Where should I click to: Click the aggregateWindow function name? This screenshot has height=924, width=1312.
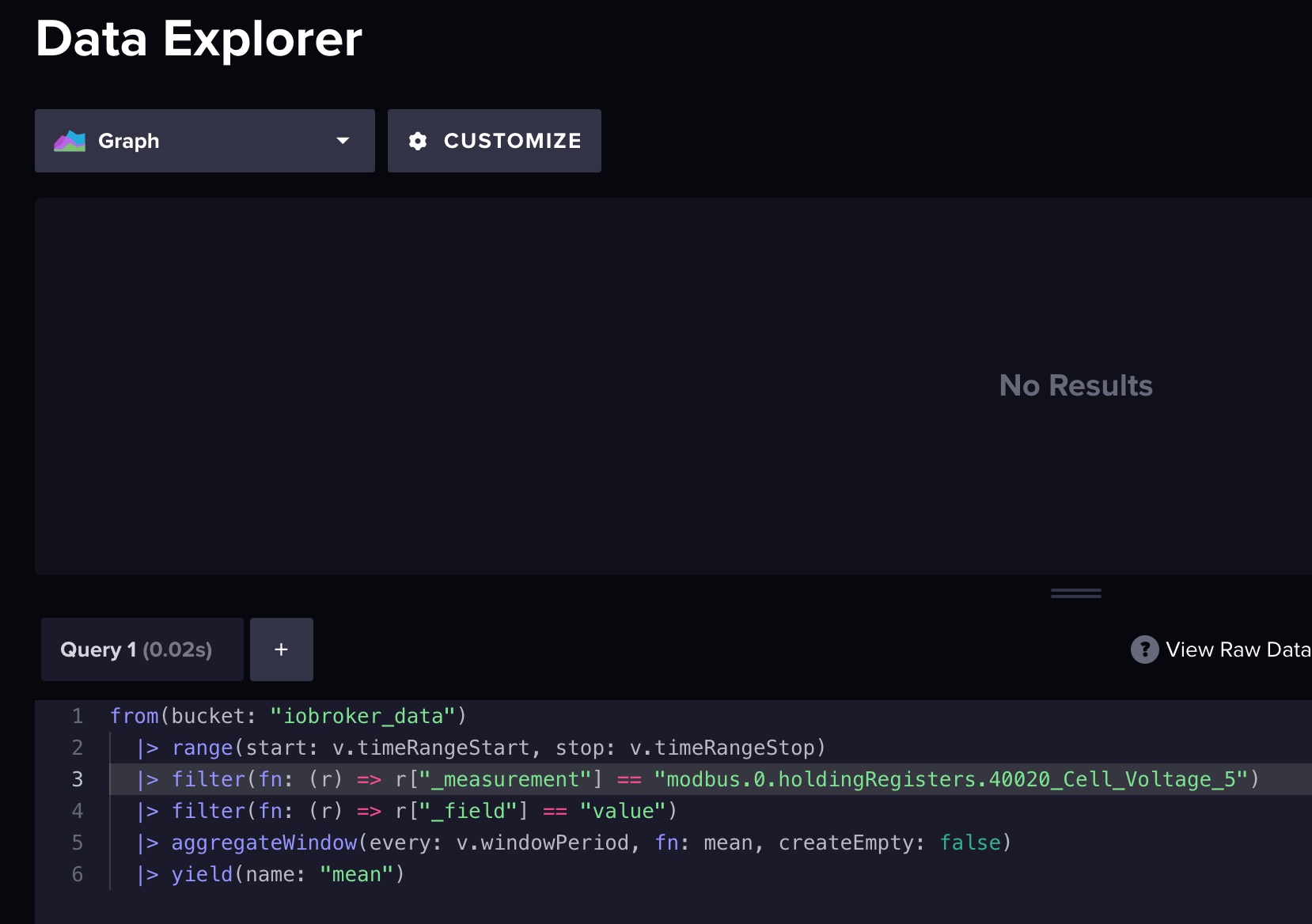click(x=264, y=843)
